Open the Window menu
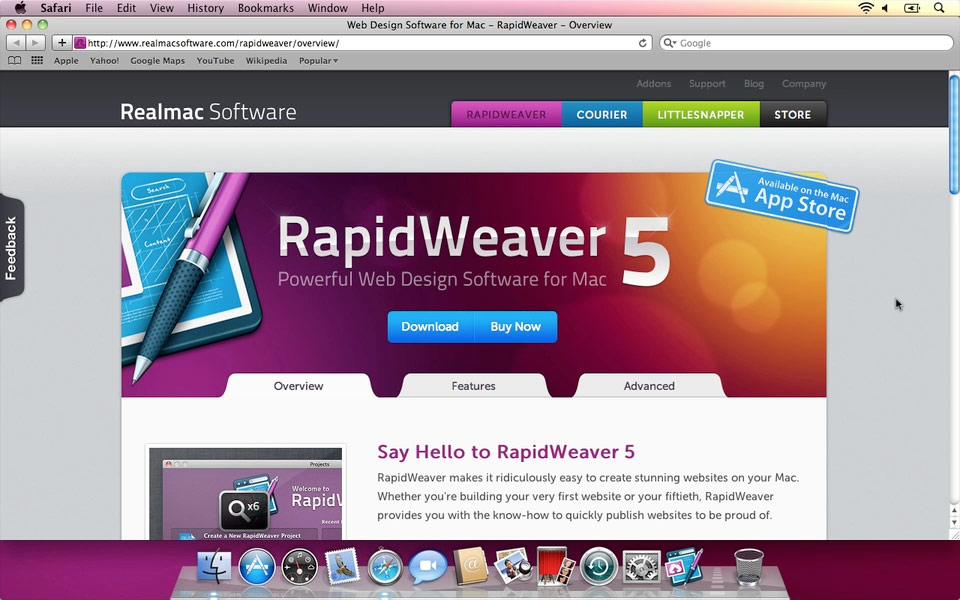 [328, 8]
